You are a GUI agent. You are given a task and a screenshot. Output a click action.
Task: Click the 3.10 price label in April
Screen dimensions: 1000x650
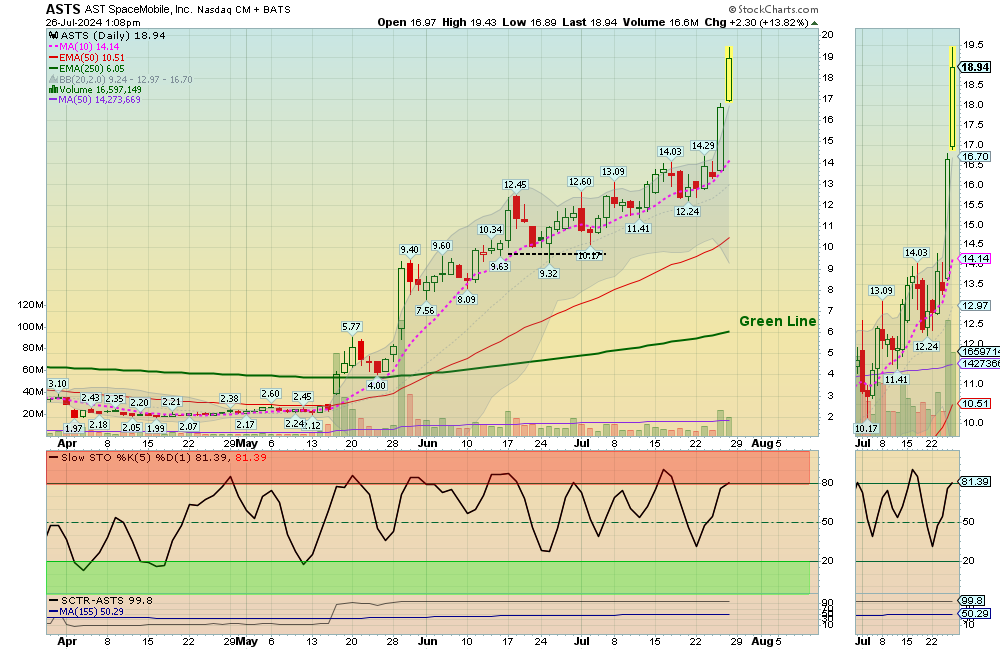click(57, 384)
